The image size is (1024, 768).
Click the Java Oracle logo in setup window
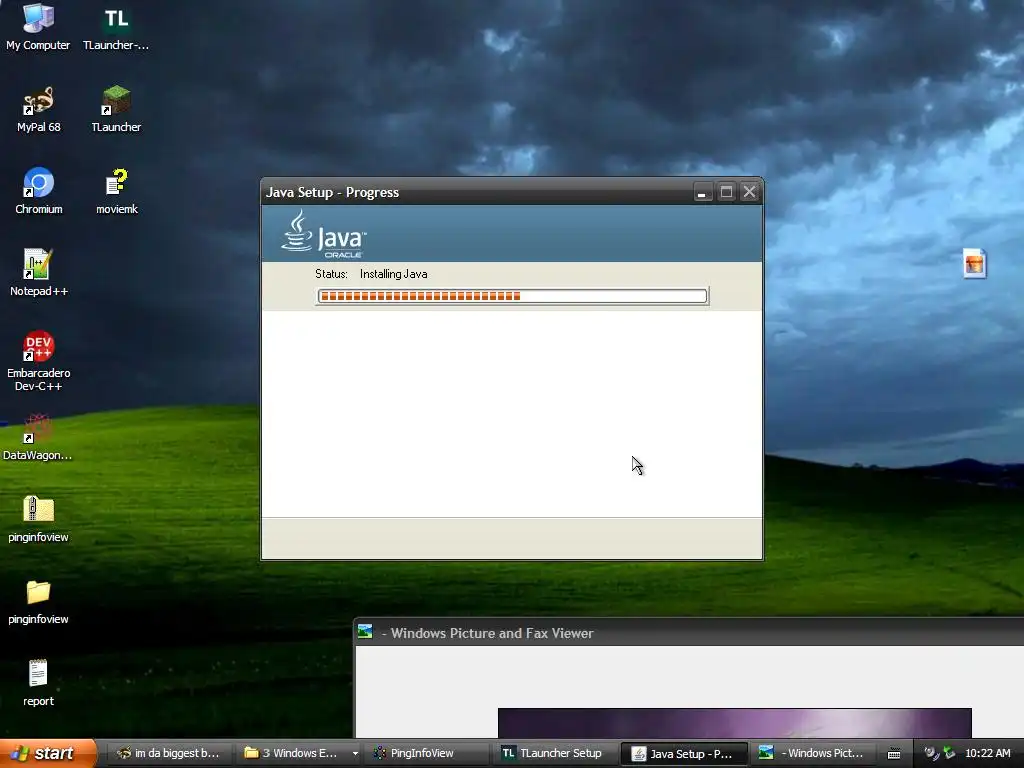pyautogui.click(x=323, y=234)
